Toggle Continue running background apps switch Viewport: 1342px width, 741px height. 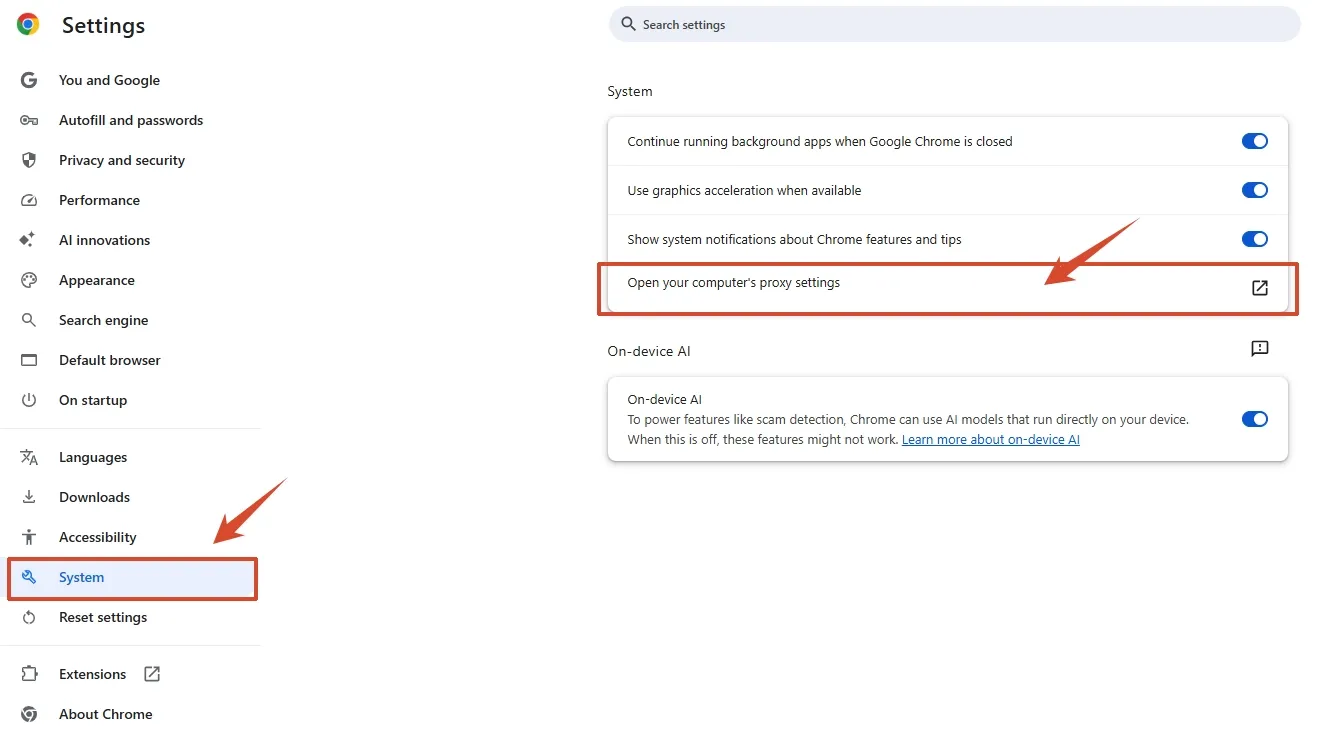coord(1255,141)
